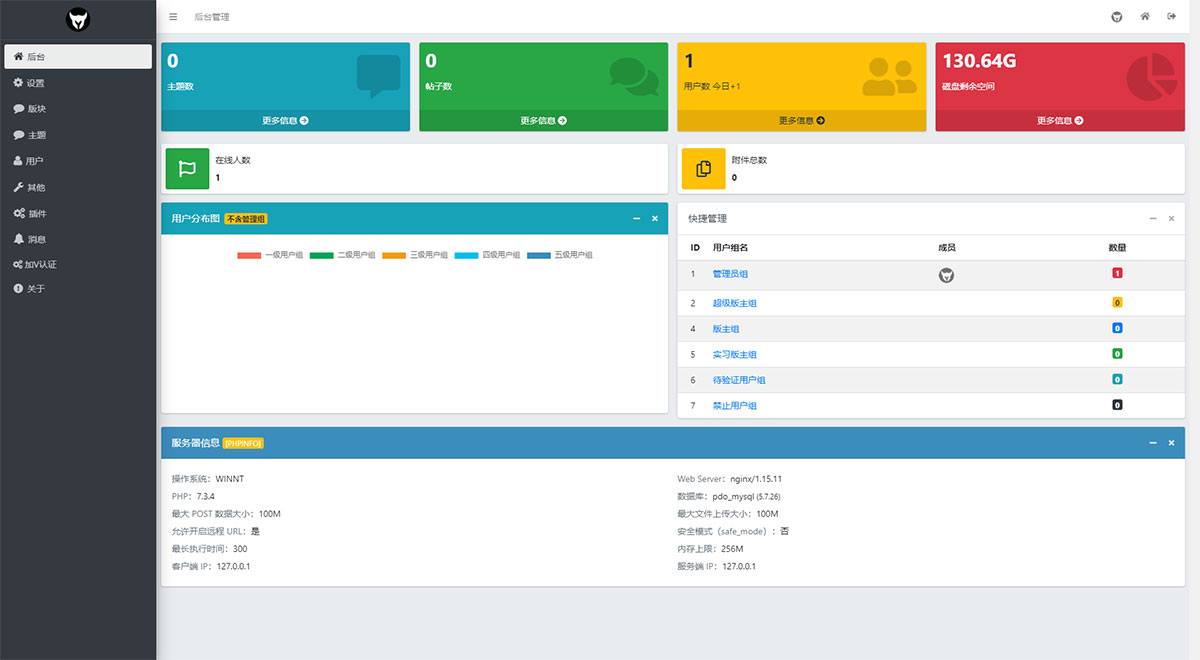Collapse the 服务器信息 panel

pyautogui.click(x=1153, y=442)
